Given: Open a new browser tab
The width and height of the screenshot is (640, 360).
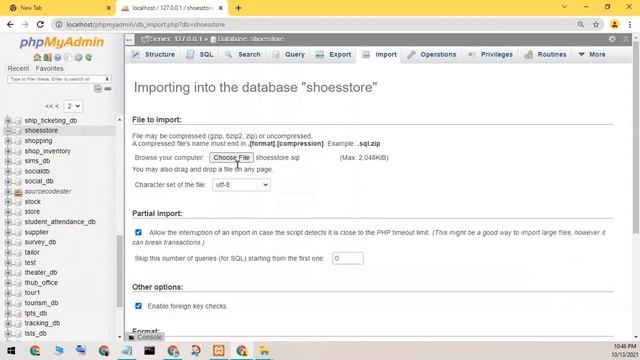Looking at the screenshot, I should click(238, 8).
